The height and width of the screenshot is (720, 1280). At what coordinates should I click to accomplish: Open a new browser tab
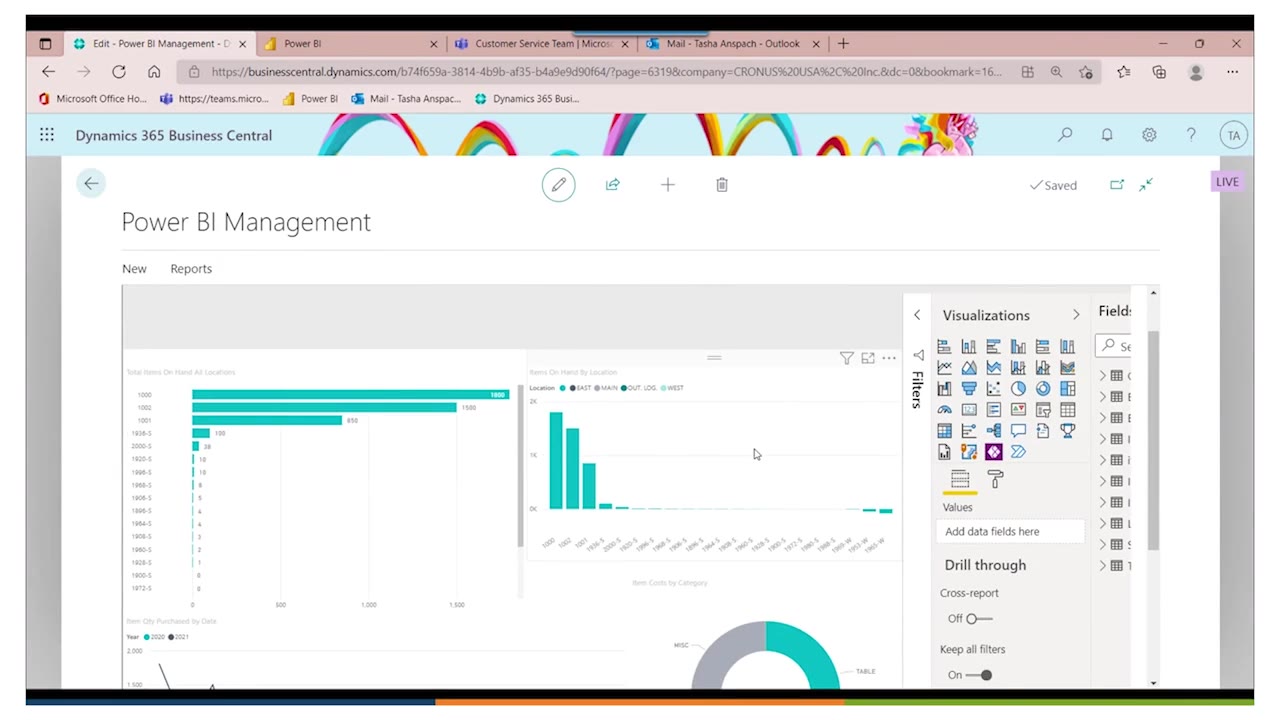[x=843, y=44]
